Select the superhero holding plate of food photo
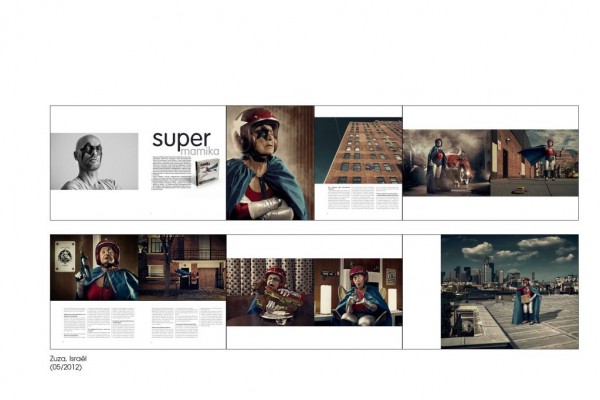Screen dimensions: 600x400 click(x=270, y=291)
